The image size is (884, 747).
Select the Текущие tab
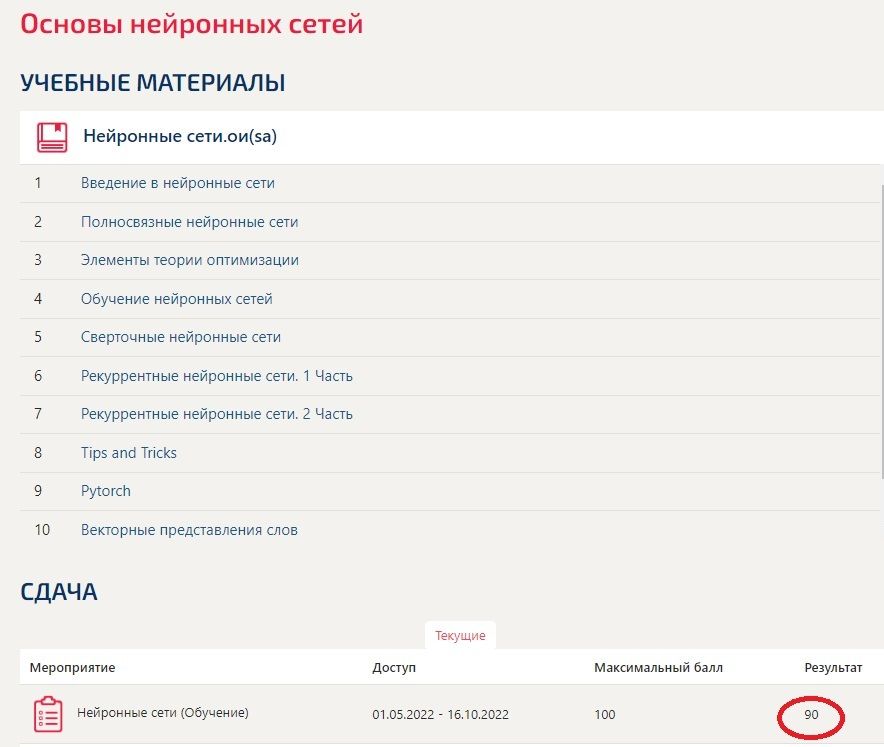pos(460,635)
